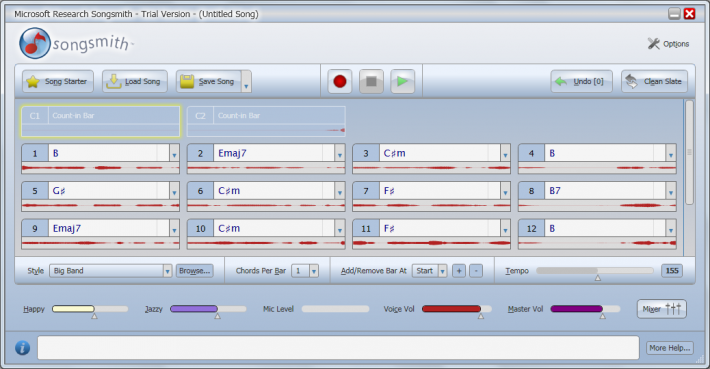This screenshot has width=710, height=369.
Task: Open chord dropdown for bar 11
Action: click(x=505, y=228)
